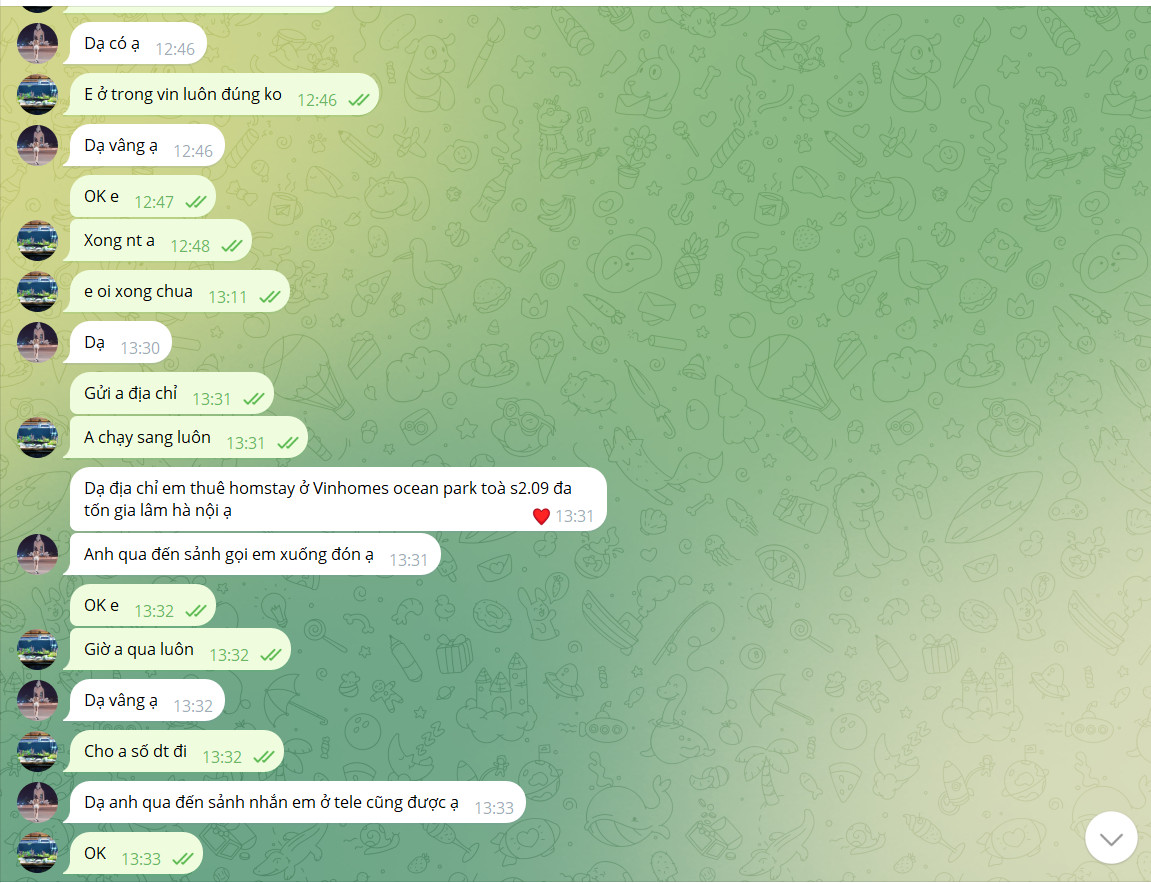The image size is (1151, 883).
Task: Click the 'Cho a số dt đi' message bubble
Action: click(173, 752)
